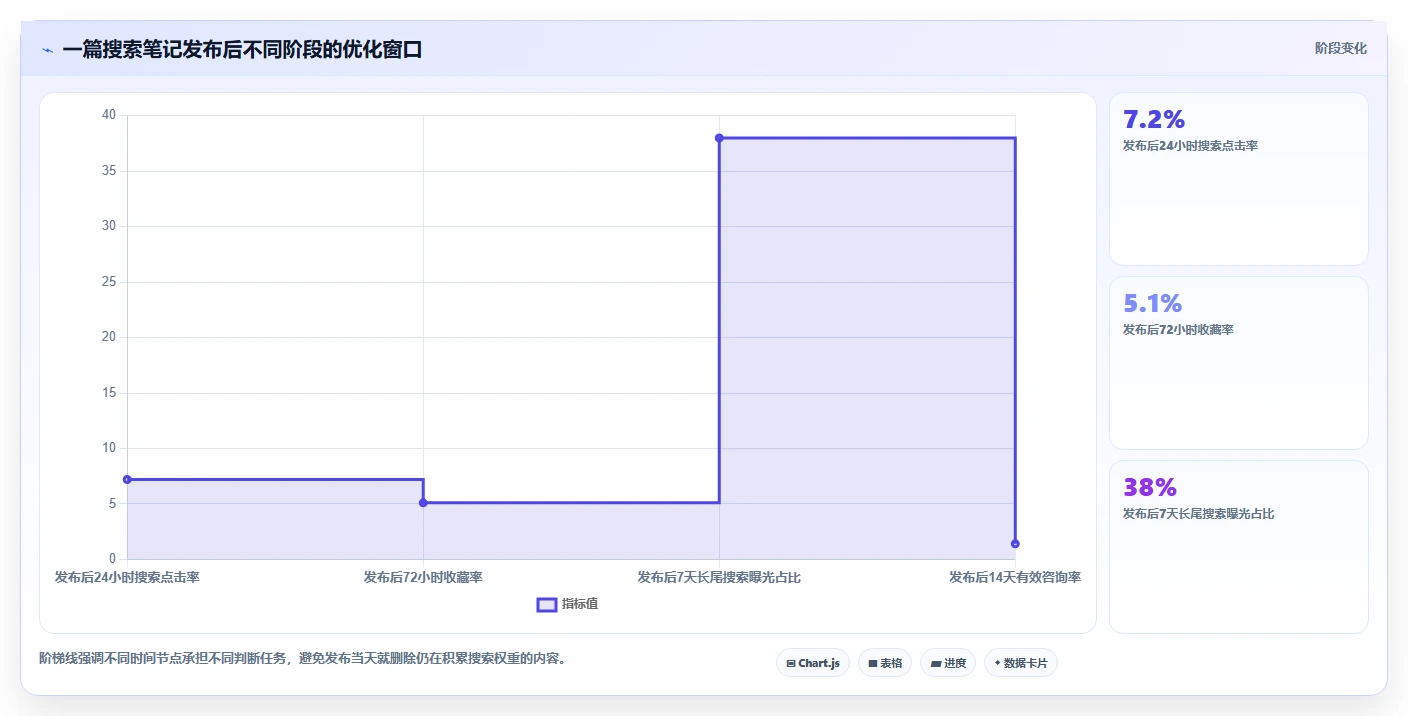Viewport: 1408px width, 716px height.
Task: Select the Chart.js chip
Action: [813, 663]
